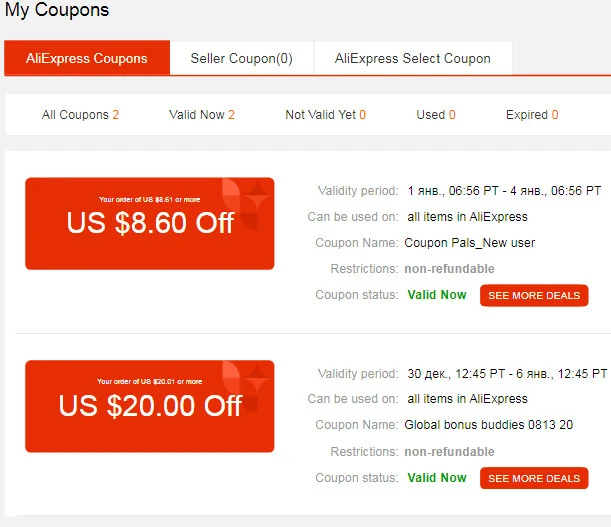The image size is (611, 527).
Task: Click the My Coupons page heading
Action: pos(57,9)
